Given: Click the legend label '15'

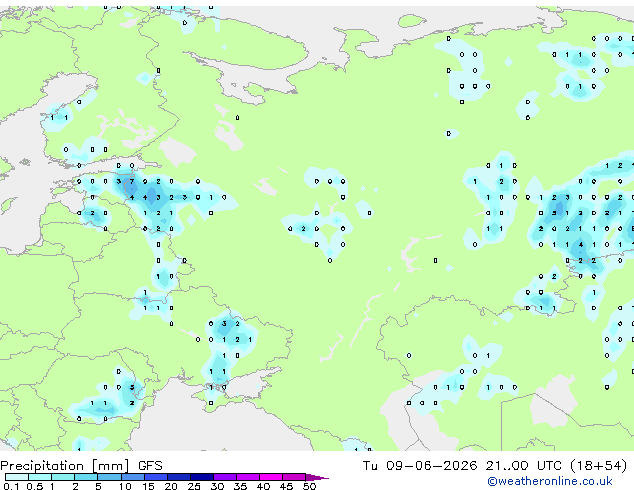Looking at the screenshot, I should coord(148,486).
